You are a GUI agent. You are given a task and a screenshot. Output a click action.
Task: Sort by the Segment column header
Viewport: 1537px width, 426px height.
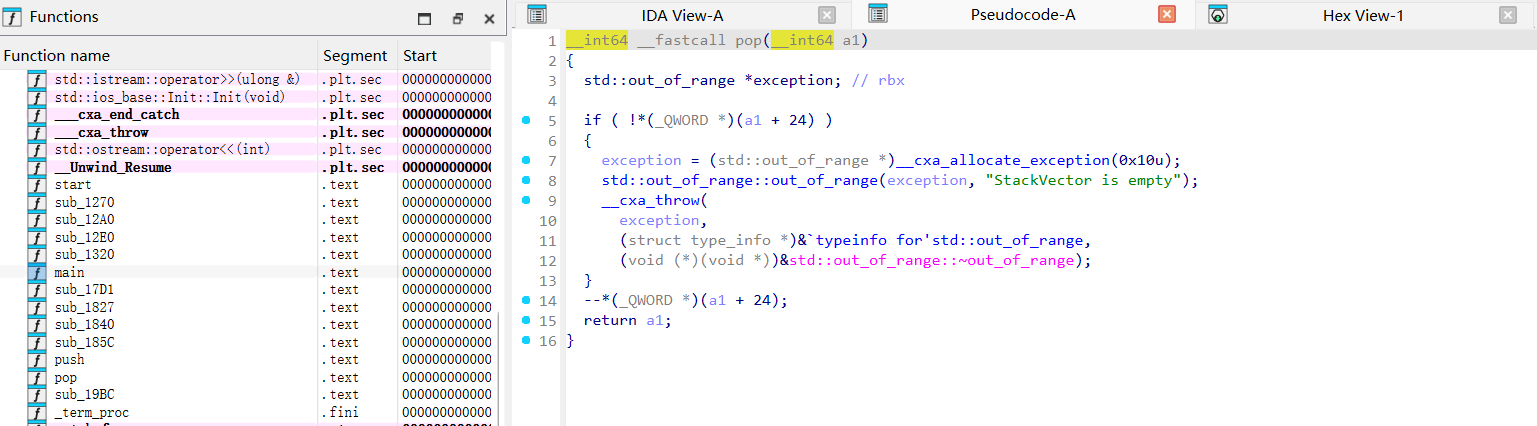pos(358,55)
